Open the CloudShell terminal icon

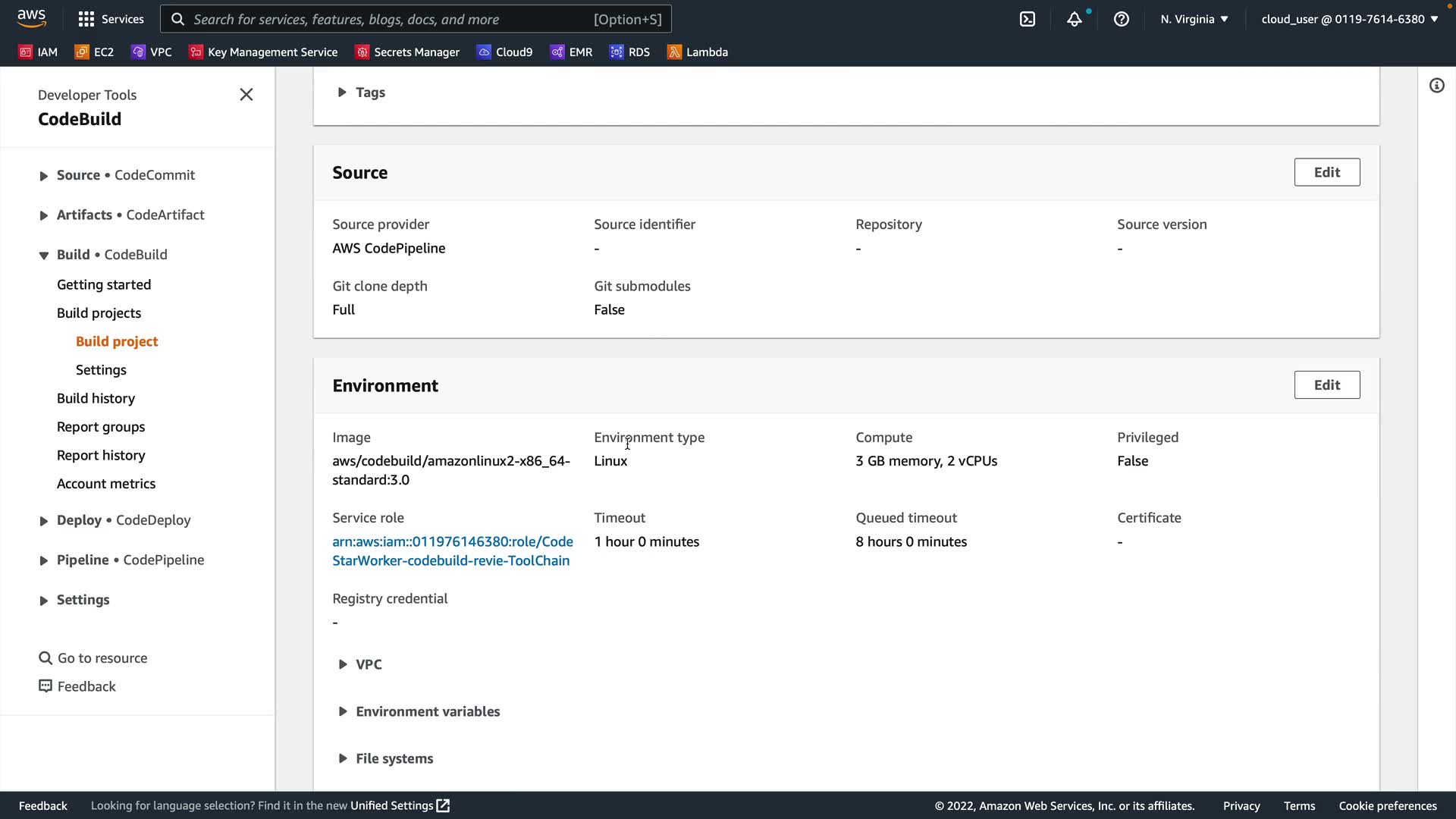click(1027, 19)
